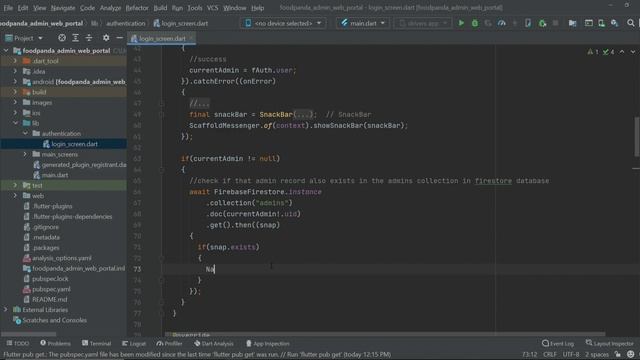640x360 pixels.
Task: Hide the Project panel with minus icon
Action: pos(120,38)
